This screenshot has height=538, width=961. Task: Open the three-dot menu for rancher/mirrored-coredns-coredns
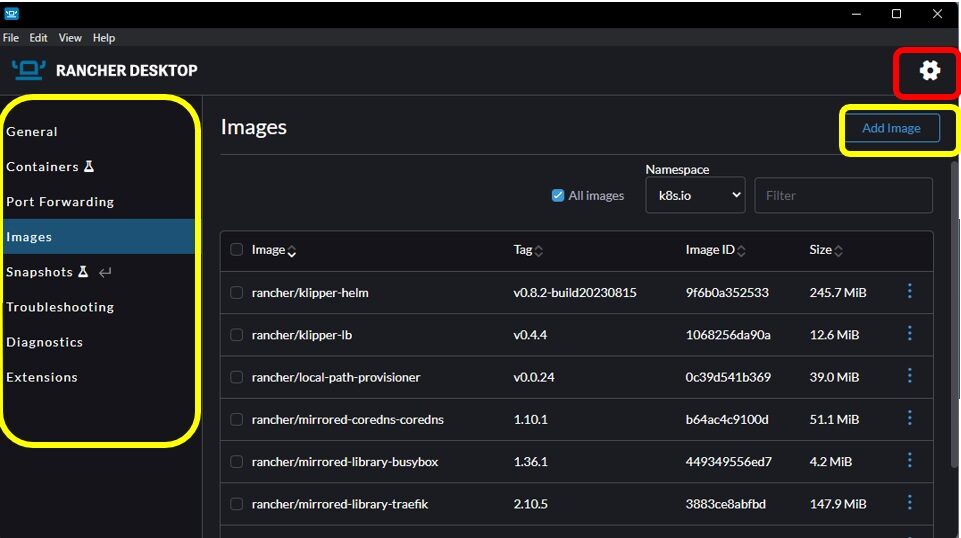[x=909, y=418]
